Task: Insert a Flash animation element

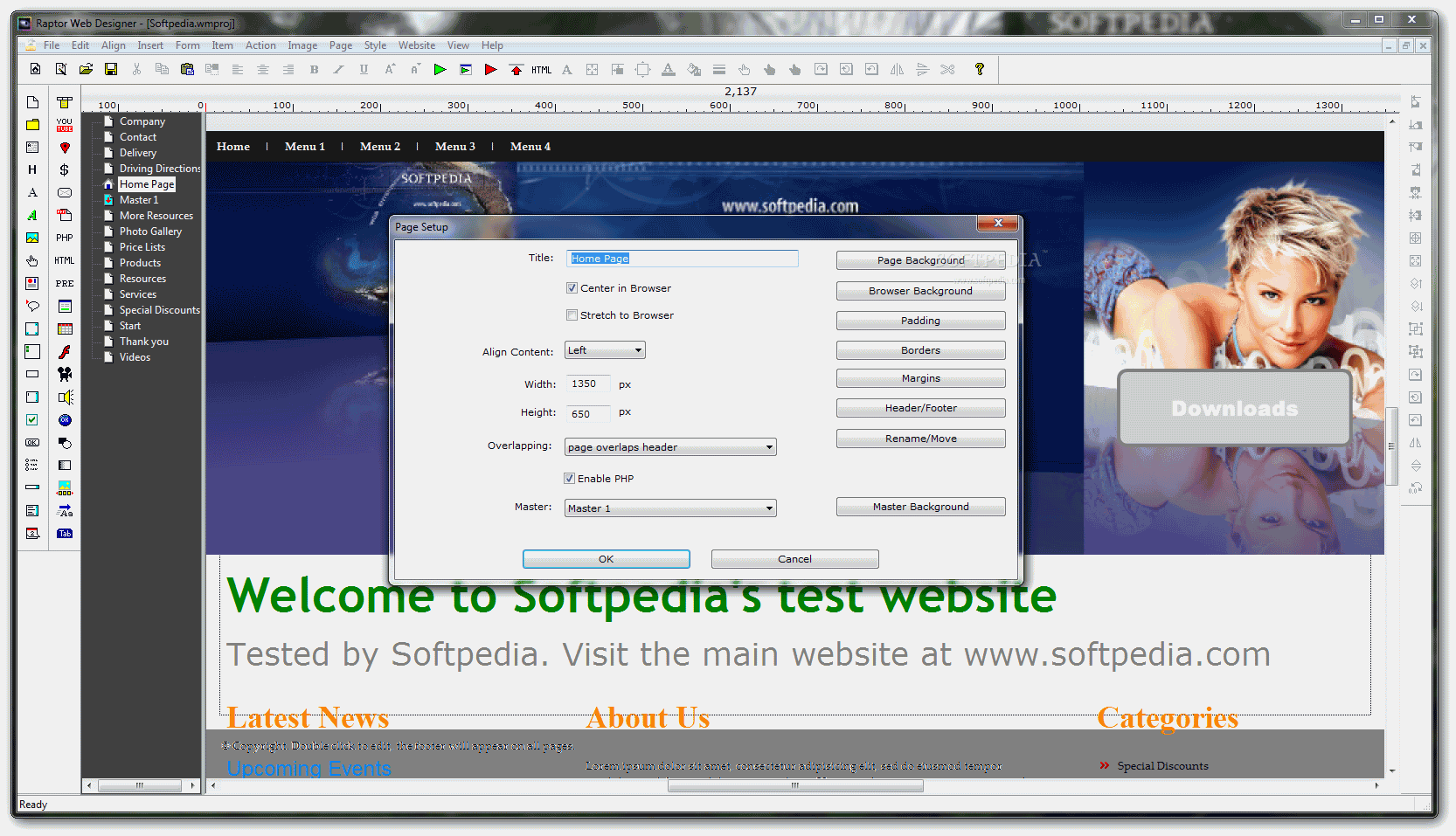Action: click(65, 352)
